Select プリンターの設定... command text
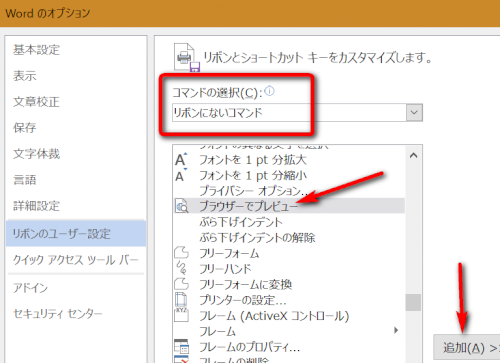The image size is (500, 363). pos(243,300)
